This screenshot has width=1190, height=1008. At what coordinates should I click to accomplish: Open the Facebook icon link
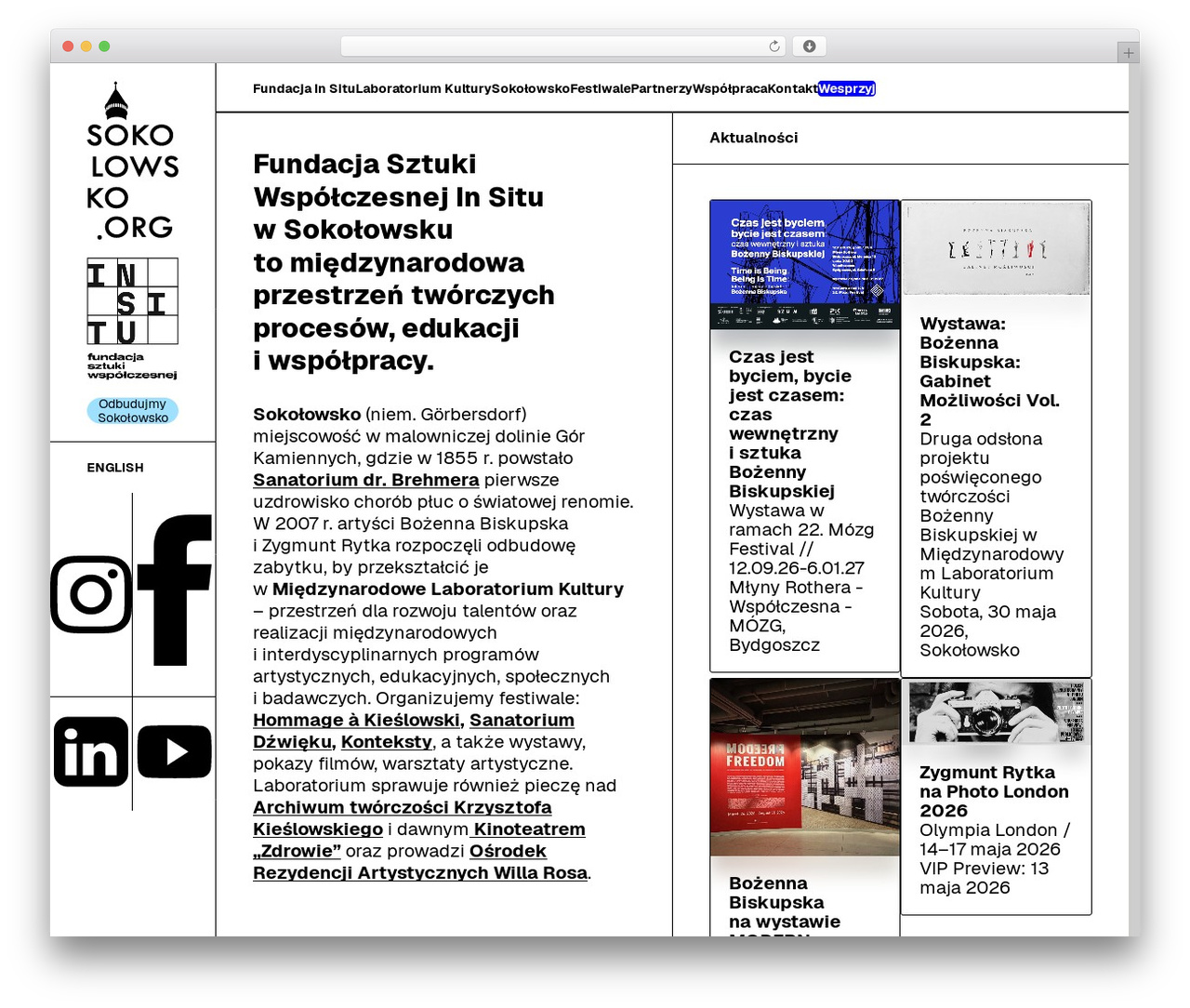point(175,590)
